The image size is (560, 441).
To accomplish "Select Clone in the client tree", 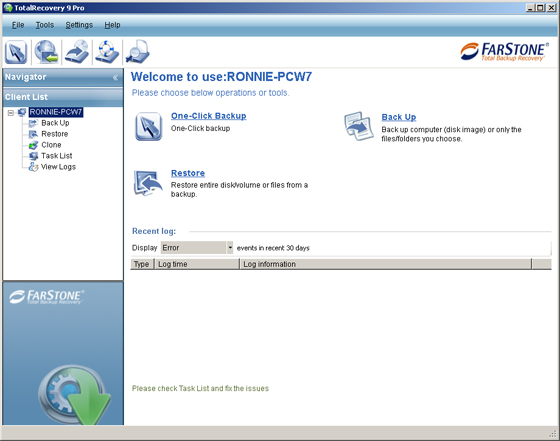I will point(51,145).
